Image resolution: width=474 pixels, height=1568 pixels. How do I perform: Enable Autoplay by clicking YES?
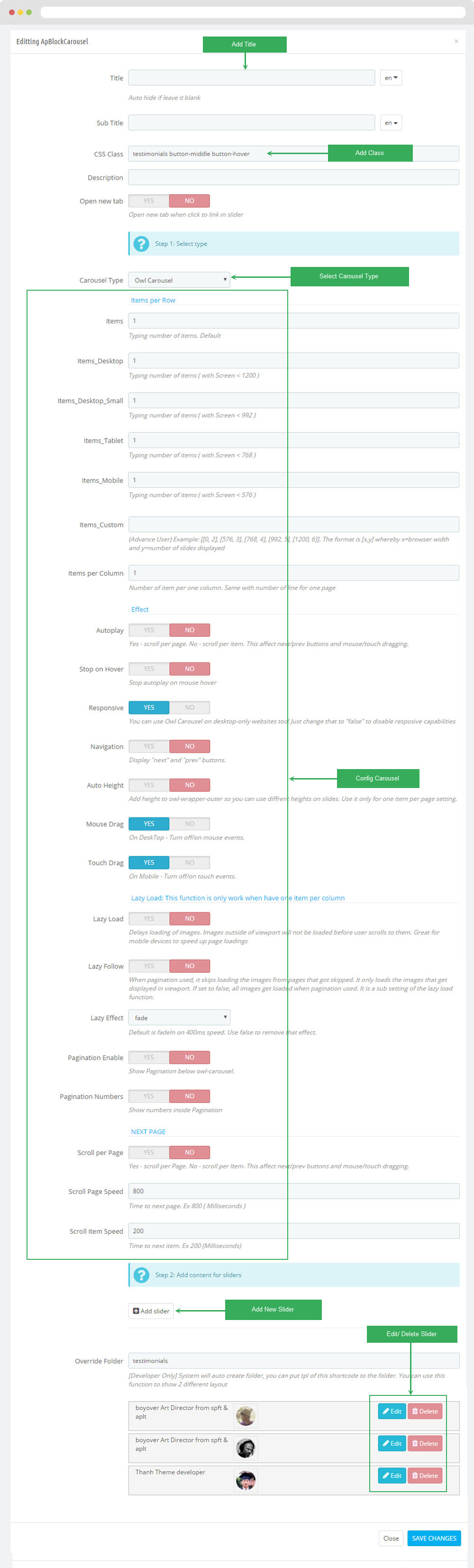tap(149, 630)
